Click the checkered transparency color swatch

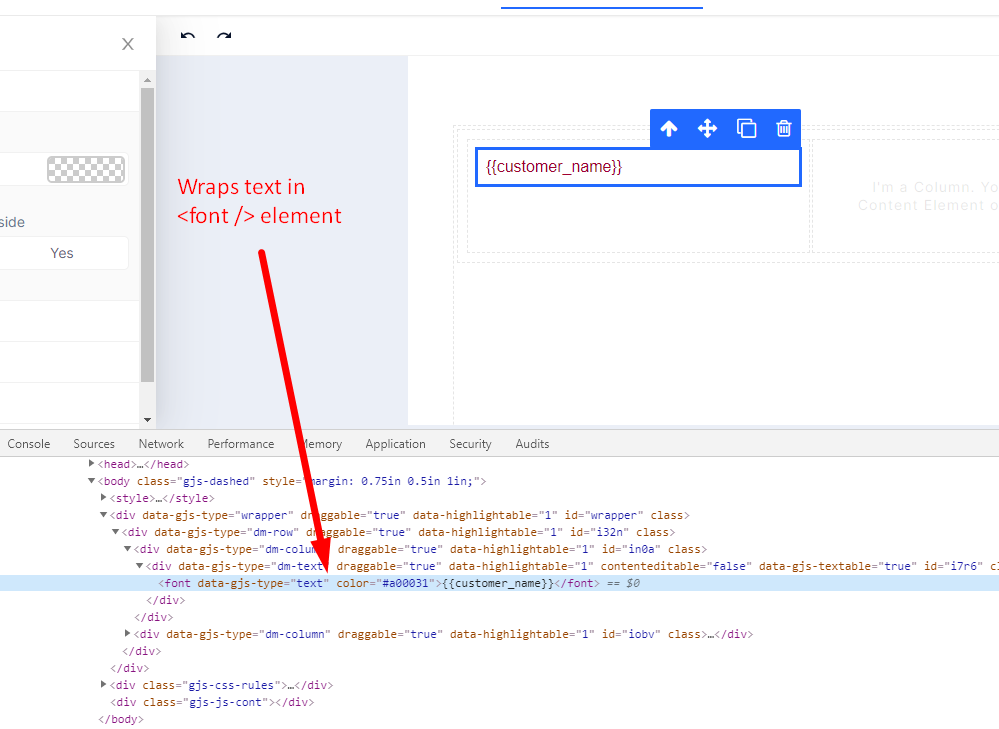85,169
